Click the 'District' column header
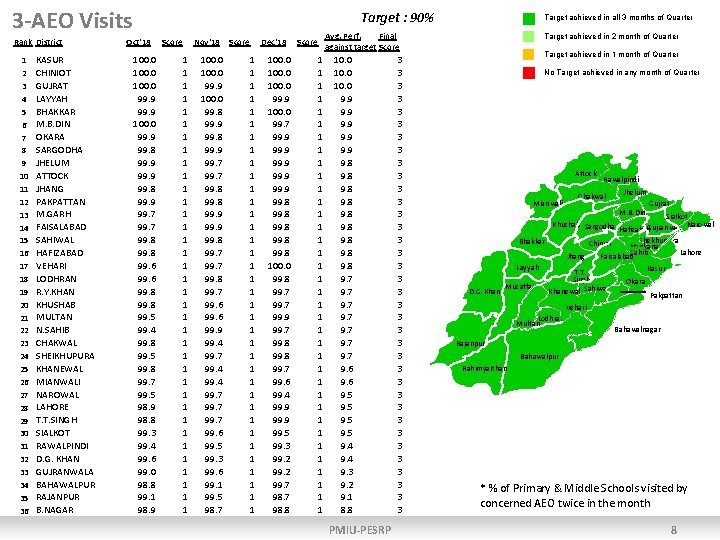This screenshot has width=720, height=540. pos(49,42)
